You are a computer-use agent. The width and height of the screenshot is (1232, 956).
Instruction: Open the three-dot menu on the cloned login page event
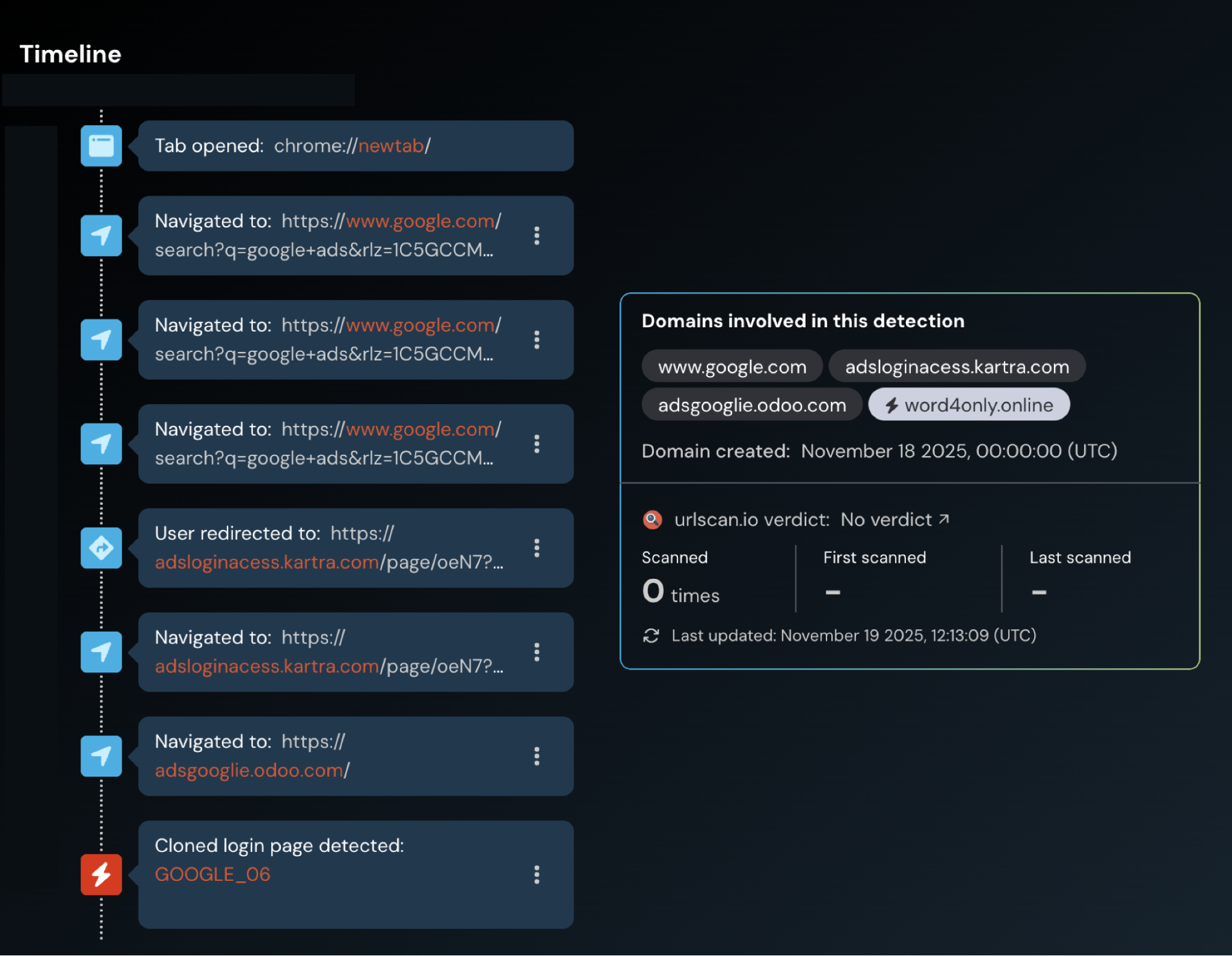tap(537, 875)
